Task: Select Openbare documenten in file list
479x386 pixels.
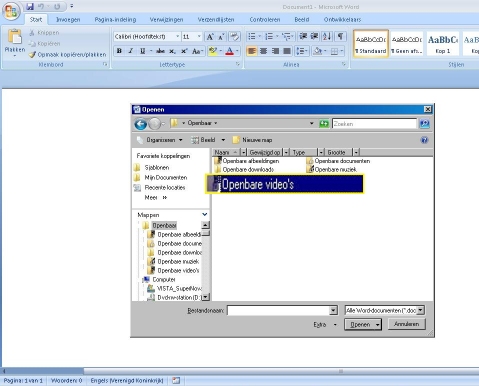Action: (338, 161)
